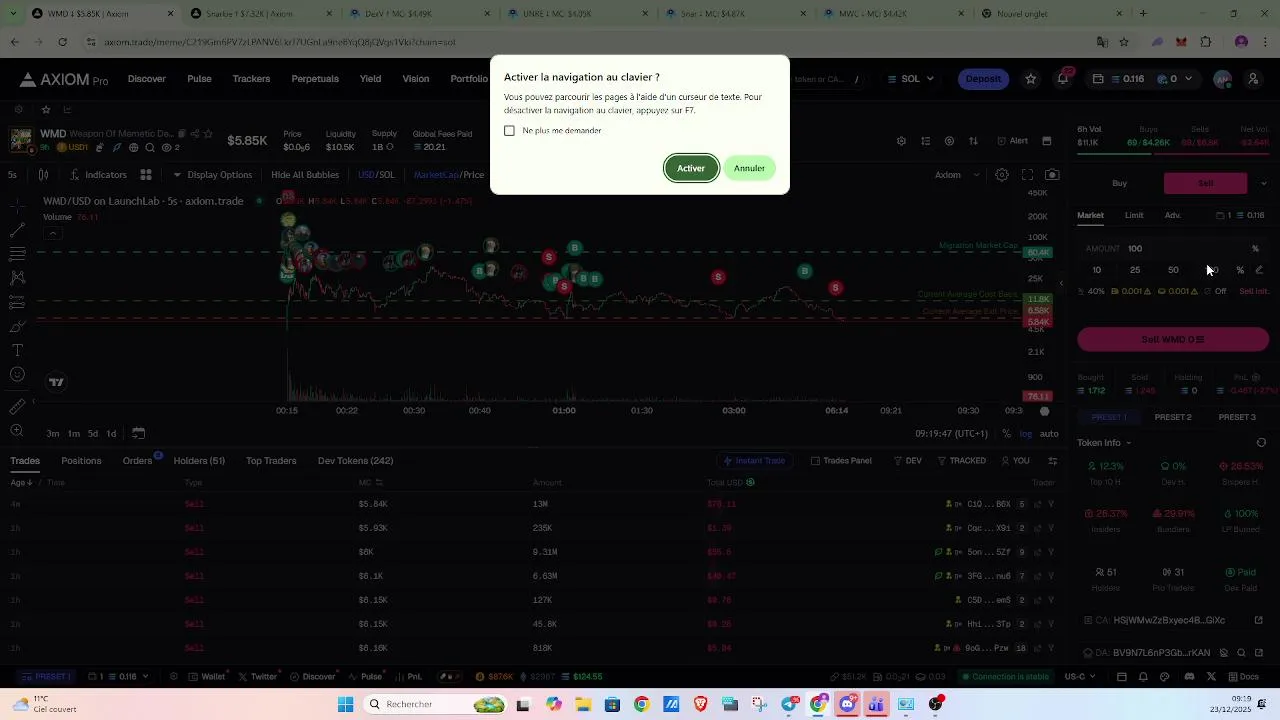Image resolution: width=1280 pixels, height=720 pixels.
Task: Open the Pulse menu item
Action: pos(199,79)
